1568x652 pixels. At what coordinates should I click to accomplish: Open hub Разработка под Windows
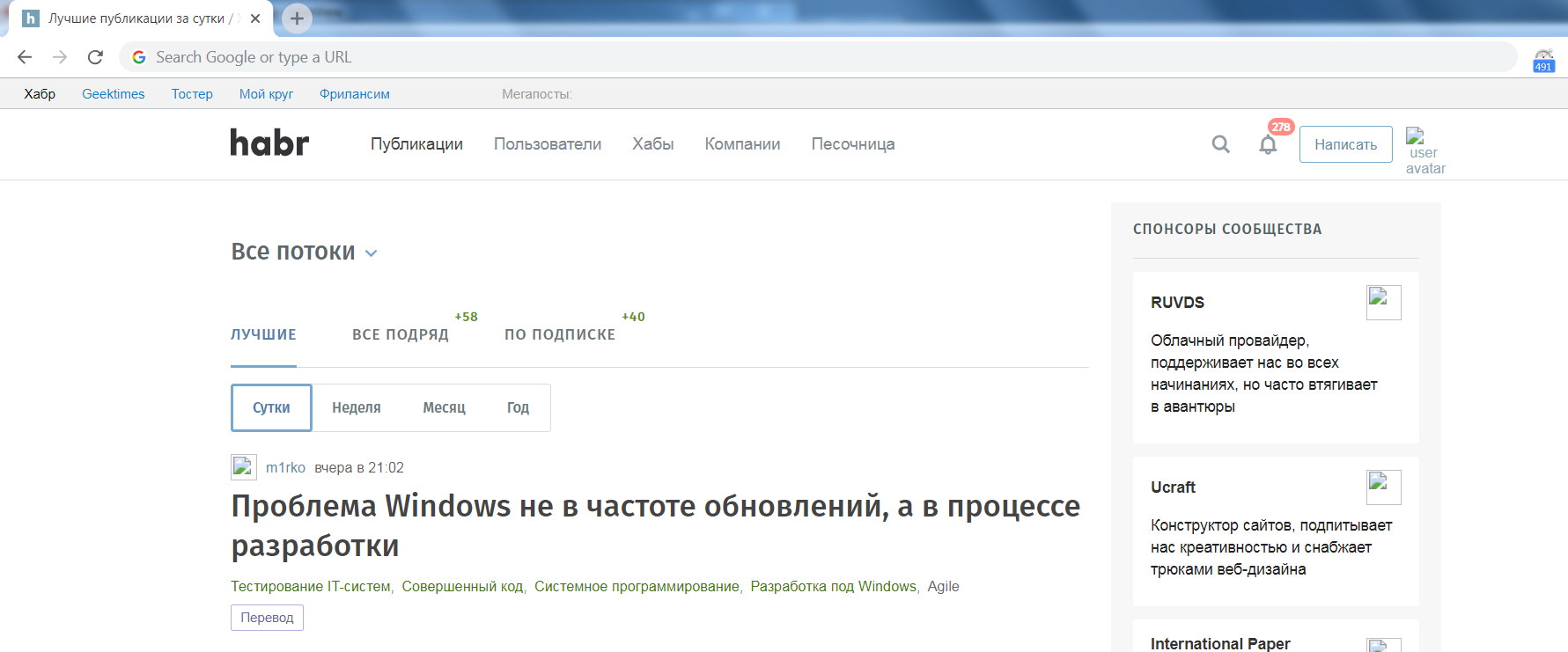[833, 587]
